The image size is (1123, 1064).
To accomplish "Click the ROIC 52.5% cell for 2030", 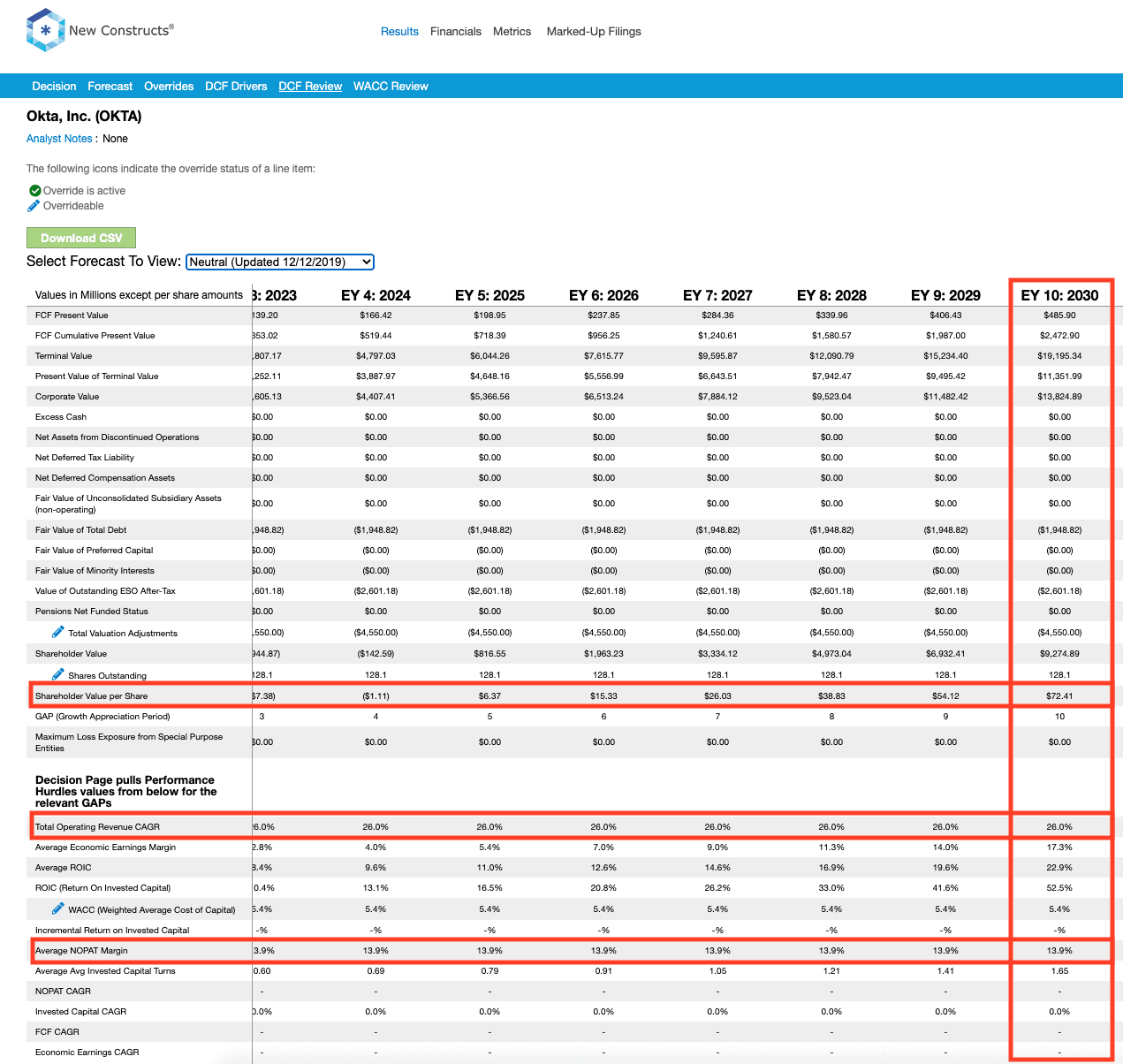I will click(x=1059, y=888).
